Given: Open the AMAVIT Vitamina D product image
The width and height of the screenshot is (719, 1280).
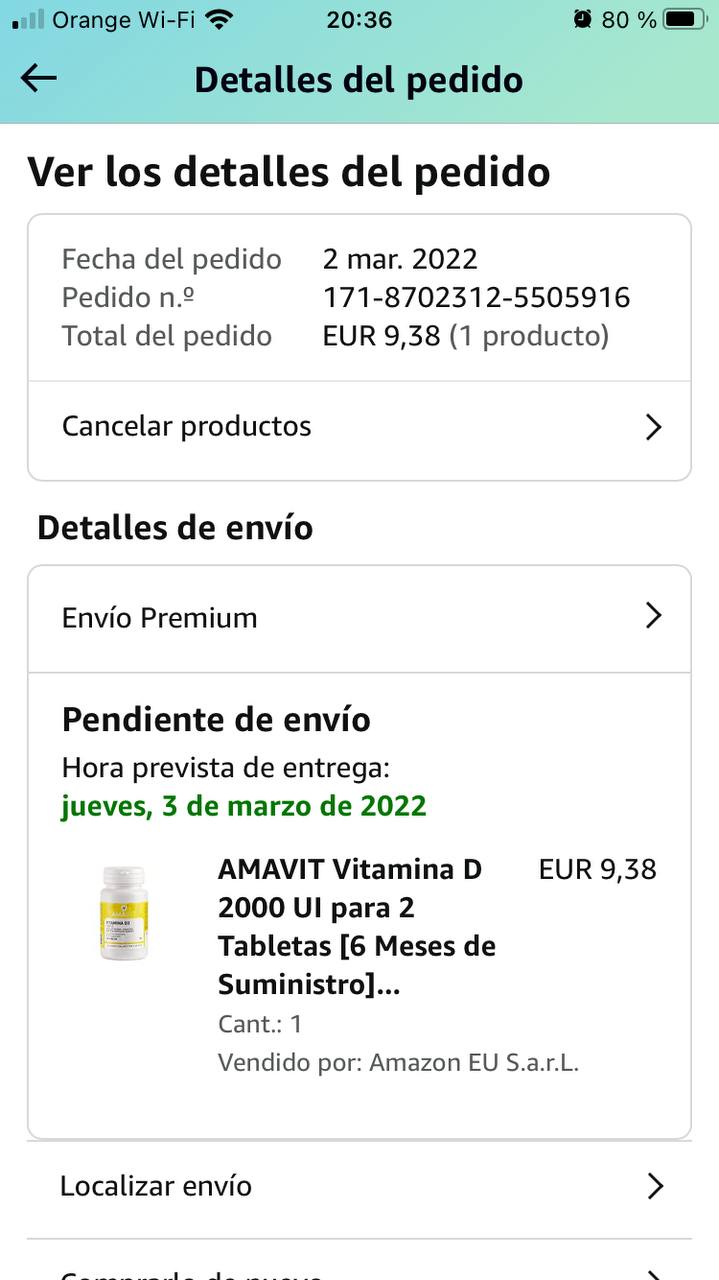Looking at the screenshot, I should tap(124, 913).
